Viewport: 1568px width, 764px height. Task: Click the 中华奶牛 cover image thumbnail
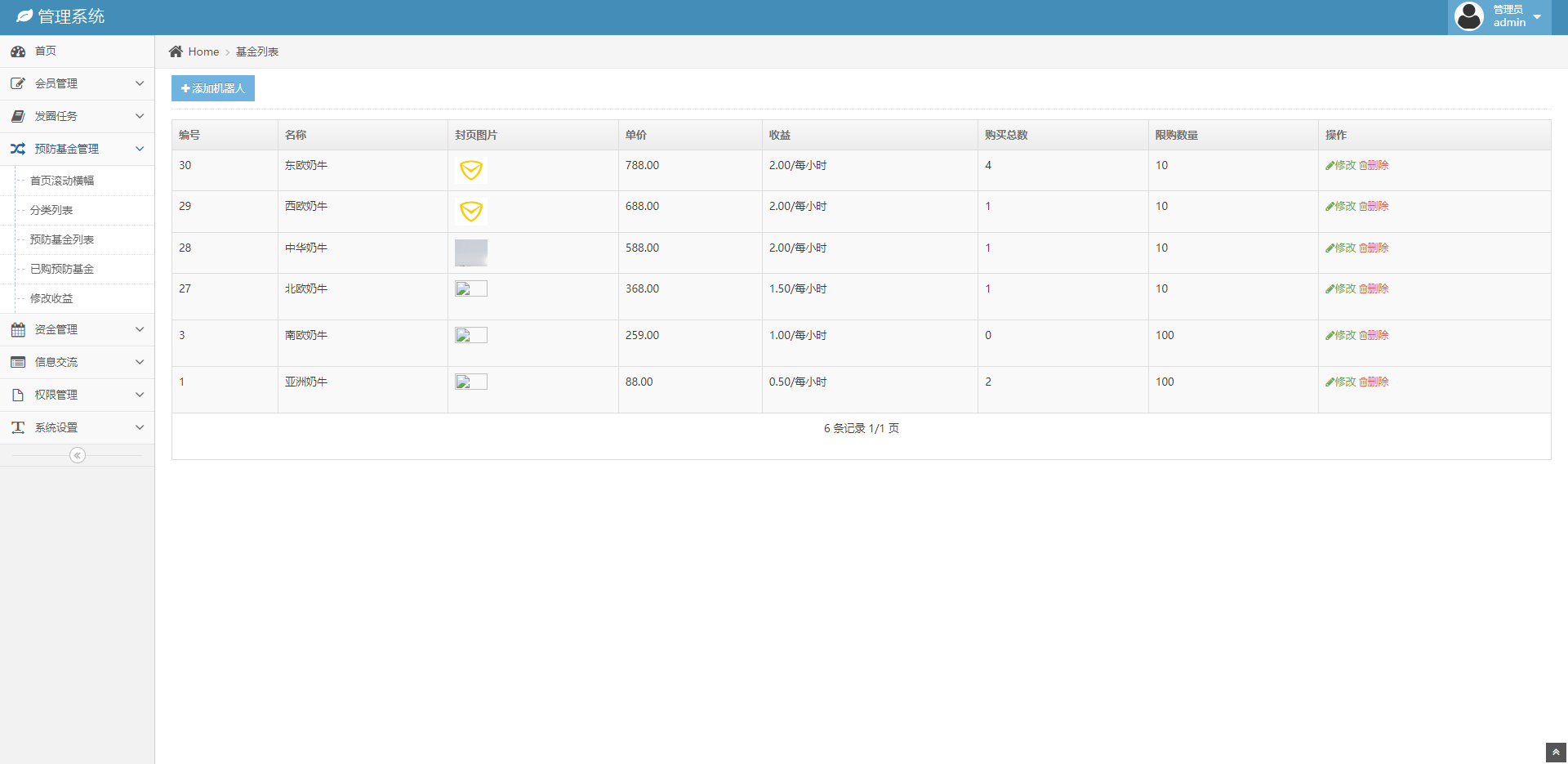[x=471, y=252]
